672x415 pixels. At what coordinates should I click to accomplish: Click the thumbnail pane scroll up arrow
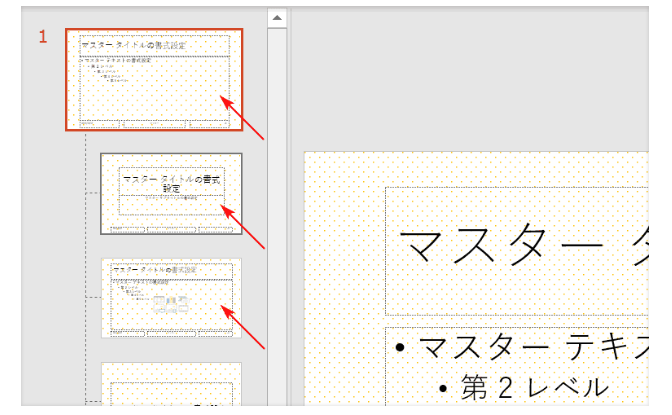click(277, 18)
